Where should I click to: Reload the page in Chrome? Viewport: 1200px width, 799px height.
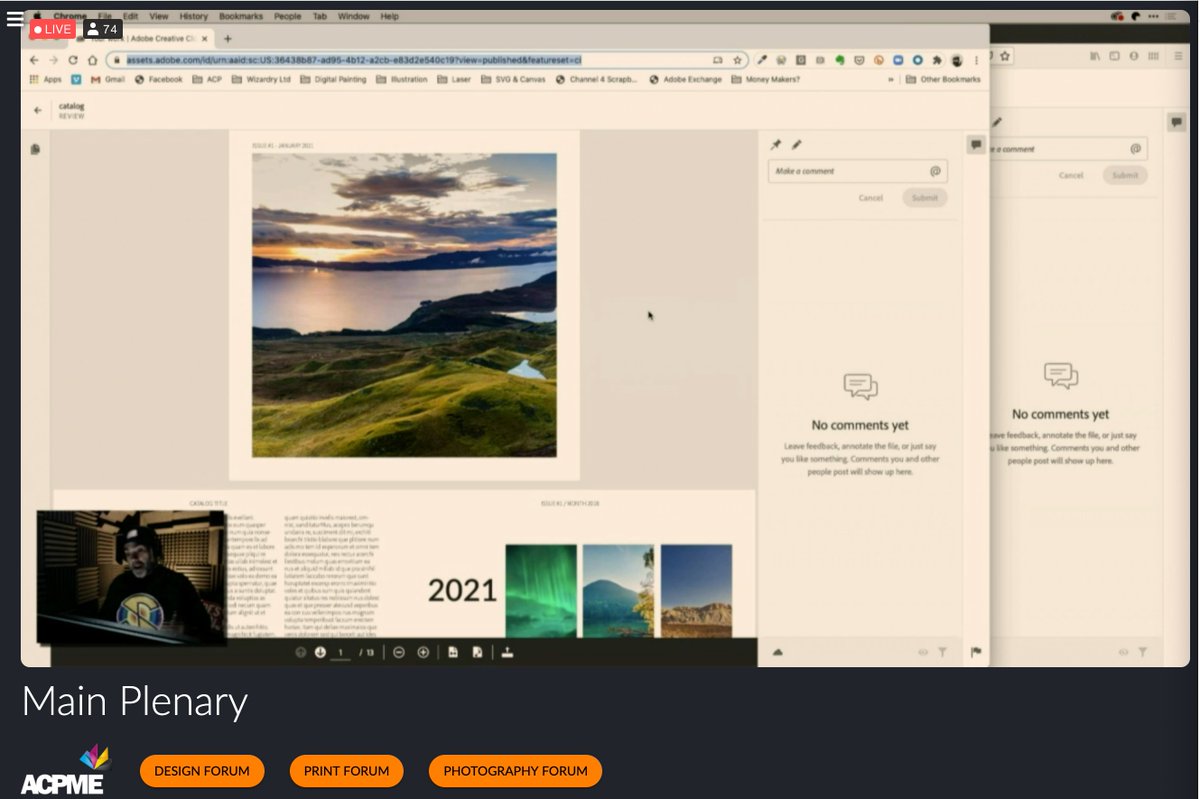(73, 60)
